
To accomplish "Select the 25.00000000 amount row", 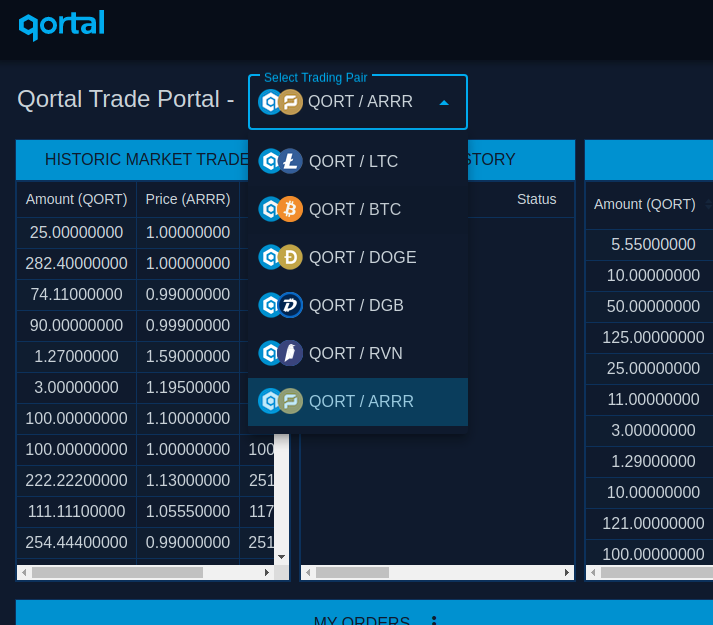I will click(76, 232).
